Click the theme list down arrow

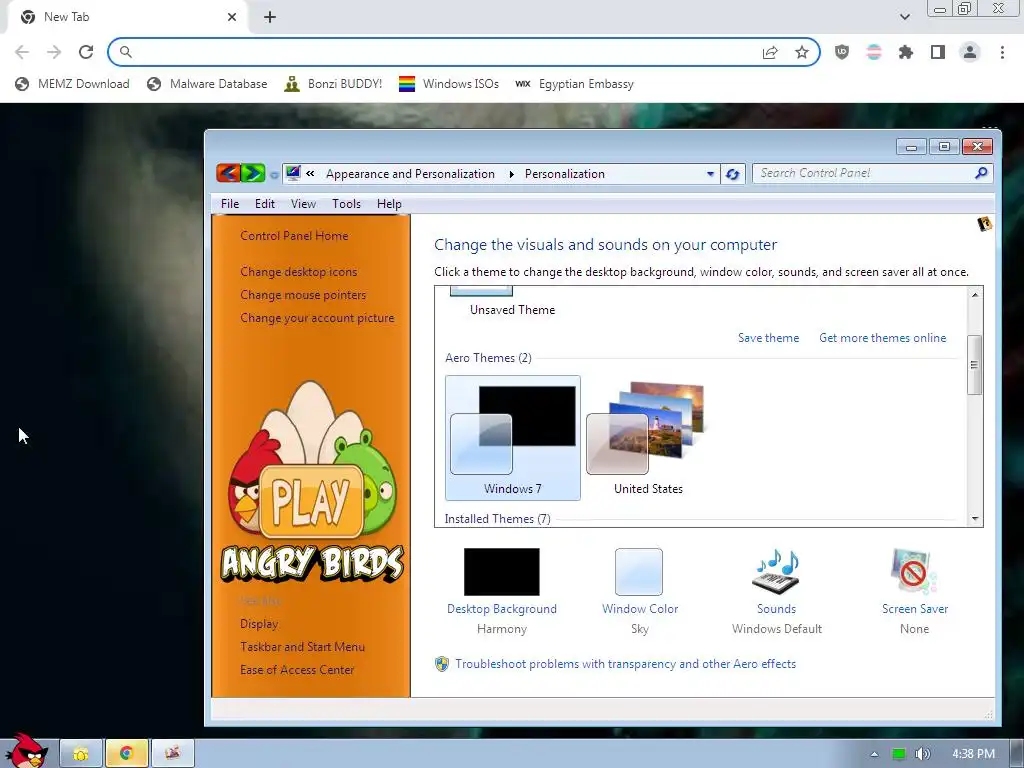tap(974, 519)
